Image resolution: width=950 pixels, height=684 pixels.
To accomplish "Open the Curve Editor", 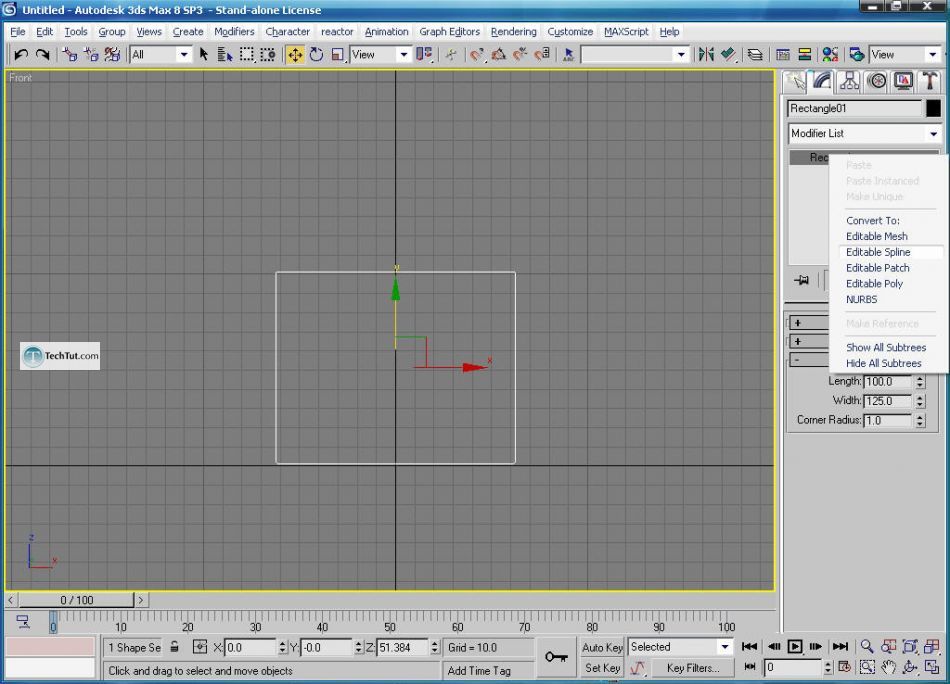I will coord(783,55).
